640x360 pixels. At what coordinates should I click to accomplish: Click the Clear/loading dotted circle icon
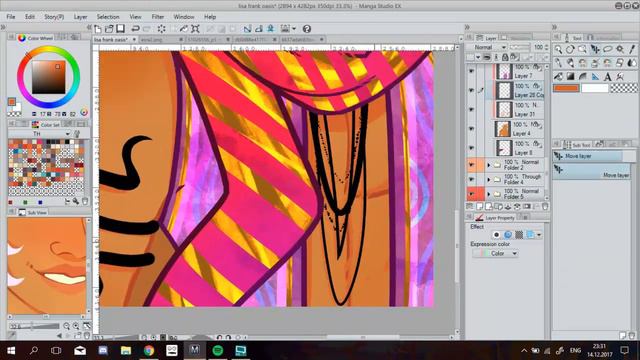(161, 29)
